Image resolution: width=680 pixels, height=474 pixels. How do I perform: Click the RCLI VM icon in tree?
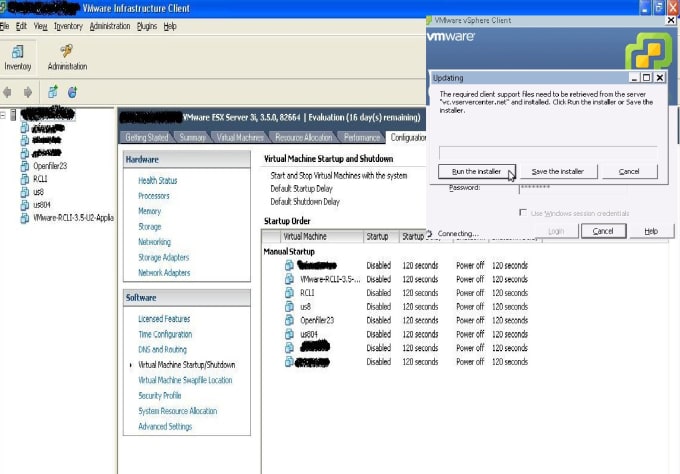click(x=25, y=179)
